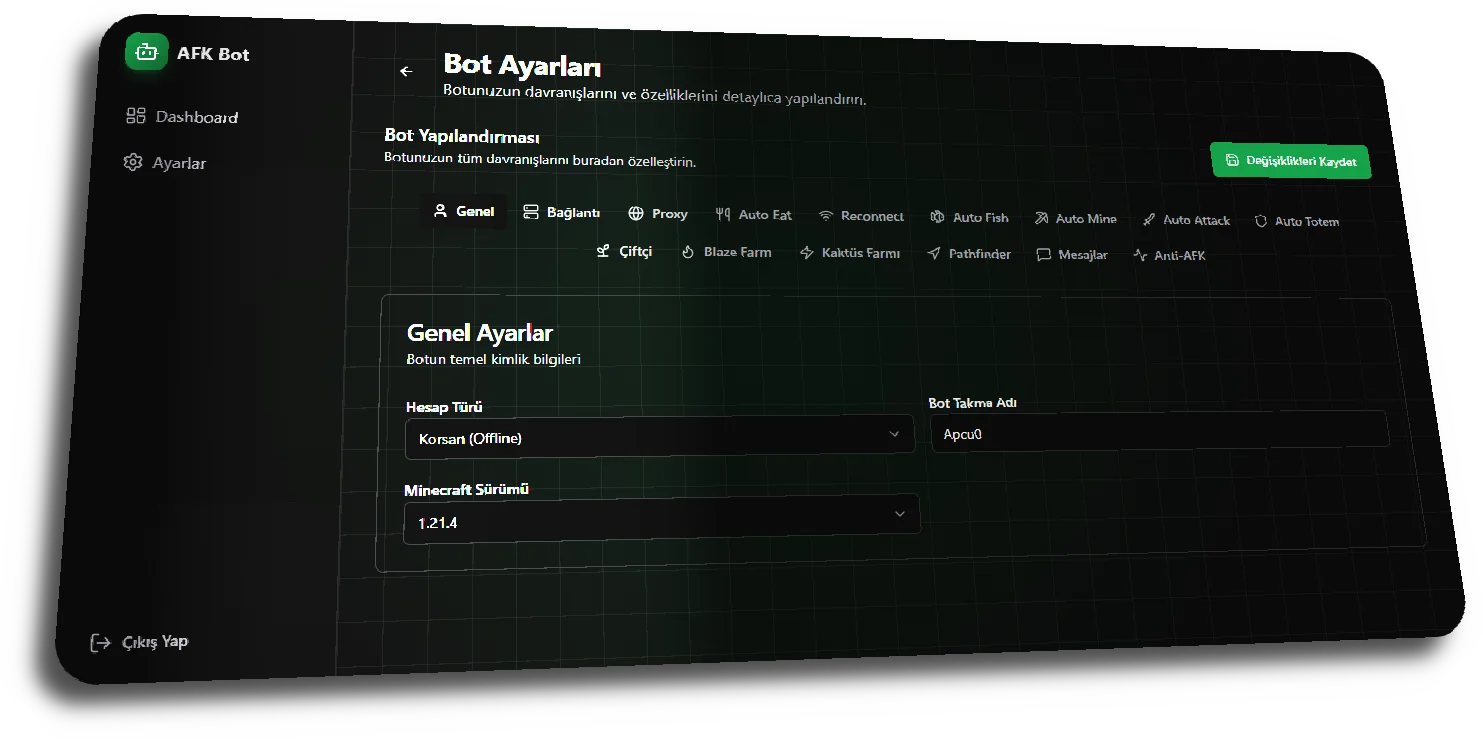
Task: Click the 'Botun temel kimlik bilgileri' subtitle
Action: tap(494, 358)
